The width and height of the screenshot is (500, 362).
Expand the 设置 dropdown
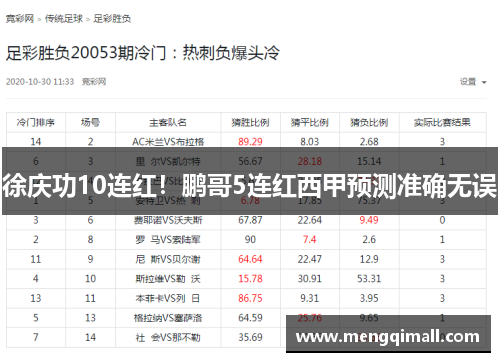(473, 82)
